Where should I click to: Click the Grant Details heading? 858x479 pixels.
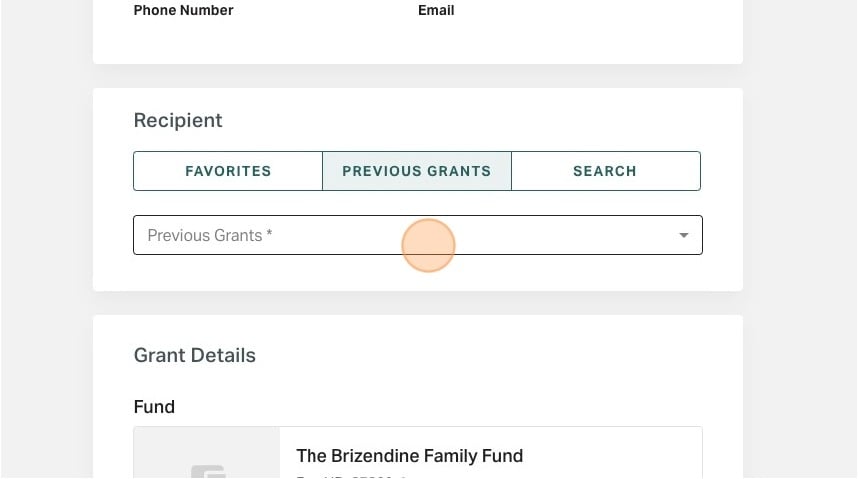[195, 355]
